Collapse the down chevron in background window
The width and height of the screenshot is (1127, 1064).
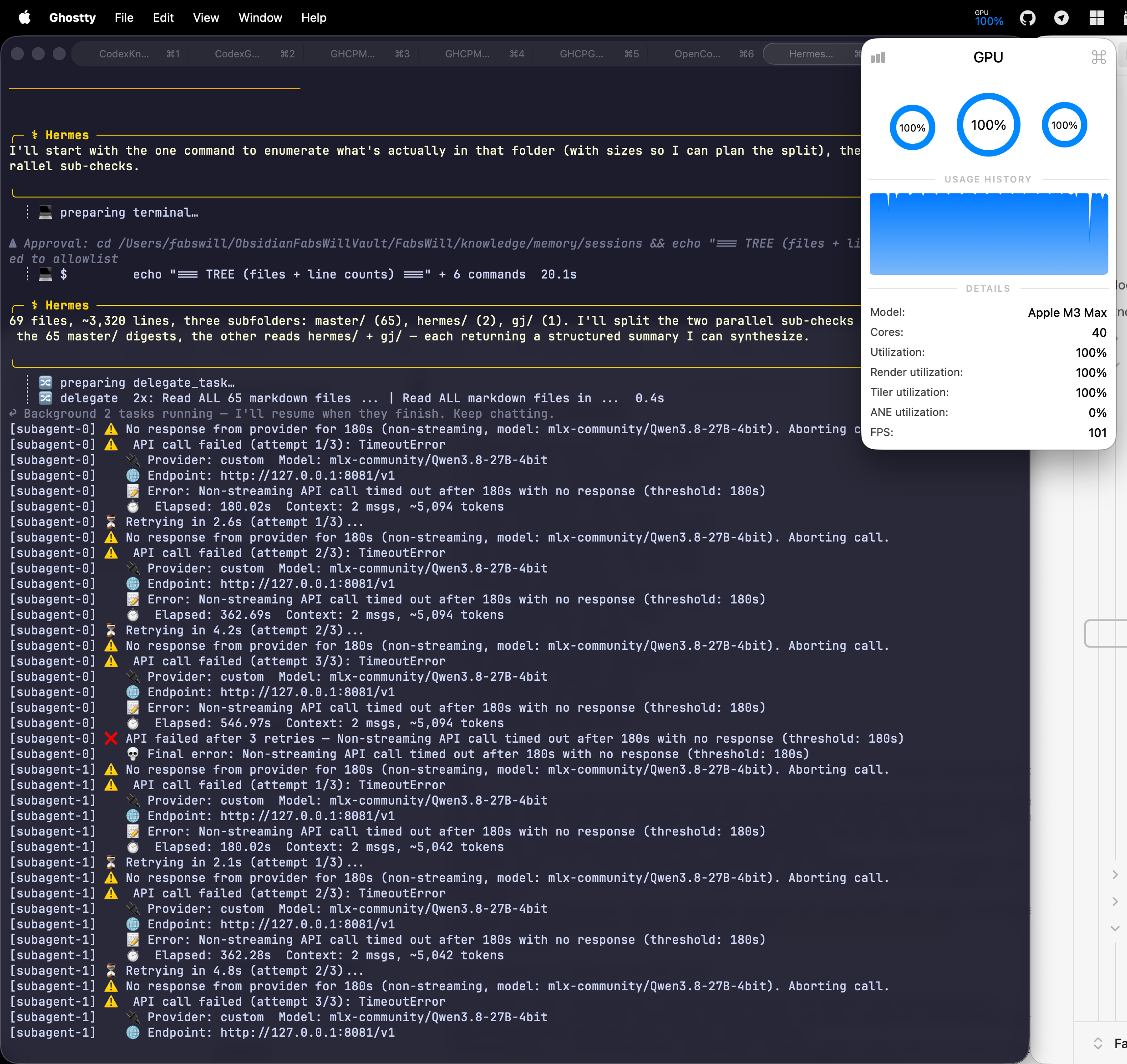pyautogui.click(x=1115, y=928)
